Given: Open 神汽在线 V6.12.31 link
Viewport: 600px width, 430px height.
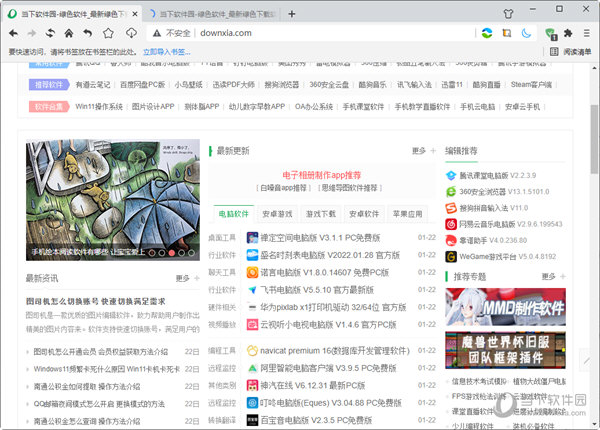Looking at the screenshot, I should pyautogui.click(x=313, y=386).
